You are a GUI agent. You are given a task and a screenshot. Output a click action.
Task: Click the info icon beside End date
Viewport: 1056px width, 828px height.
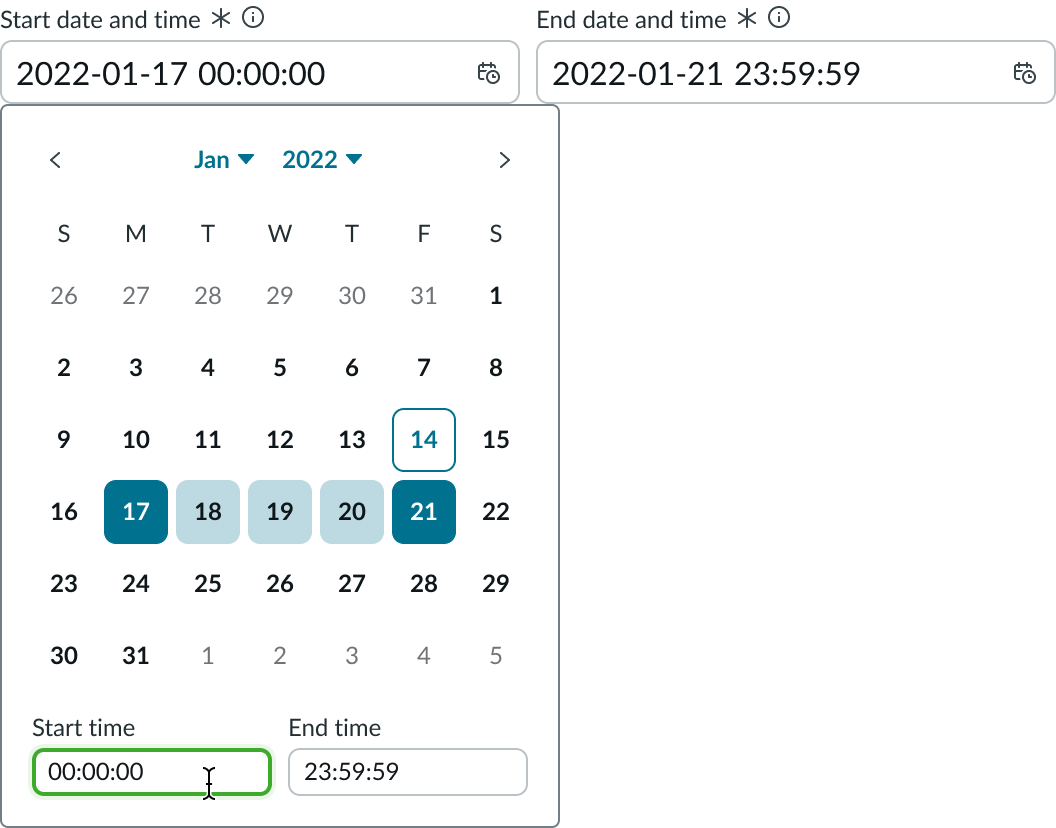point(777,17)
